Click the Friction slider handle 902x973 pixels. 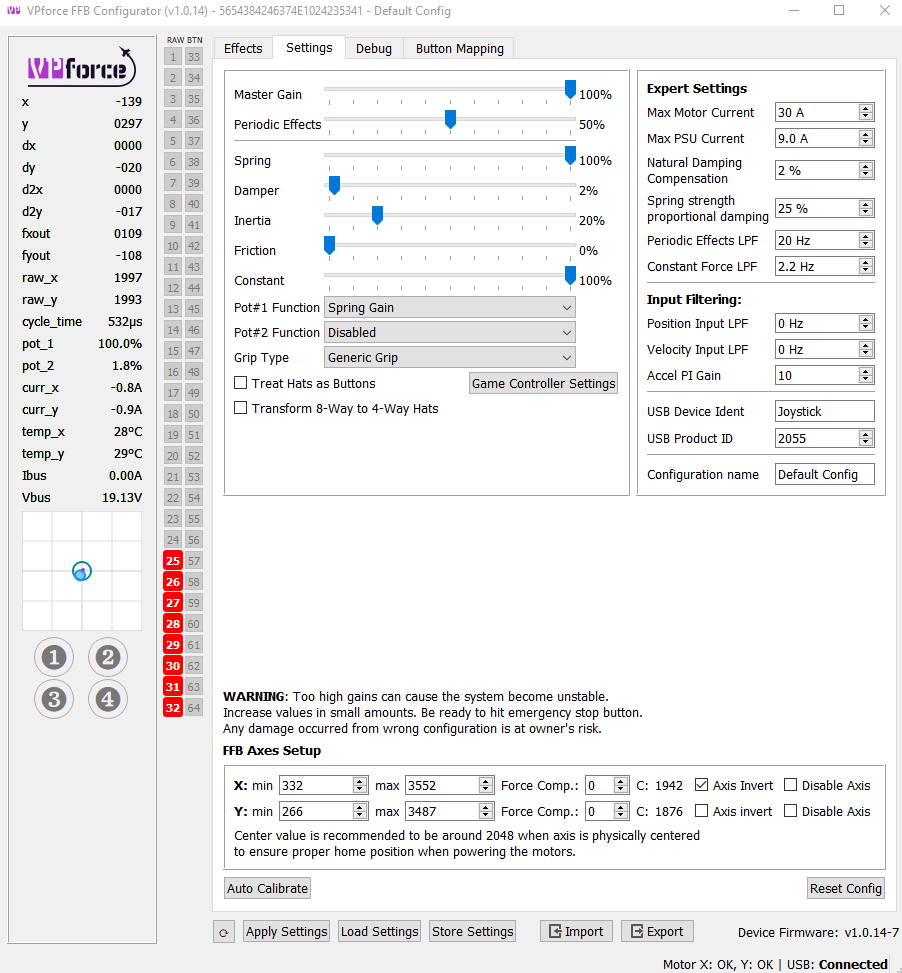pos(329,245)
